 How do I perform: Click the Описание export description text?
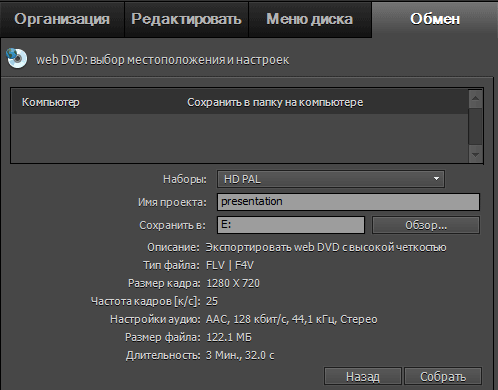(326, 247)
